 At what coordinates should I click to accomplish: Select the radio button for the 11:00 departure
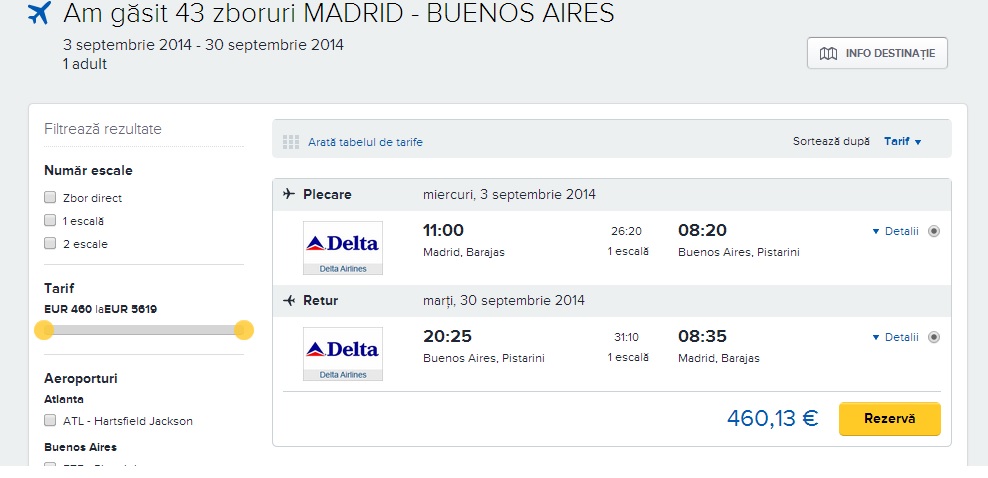934,231
